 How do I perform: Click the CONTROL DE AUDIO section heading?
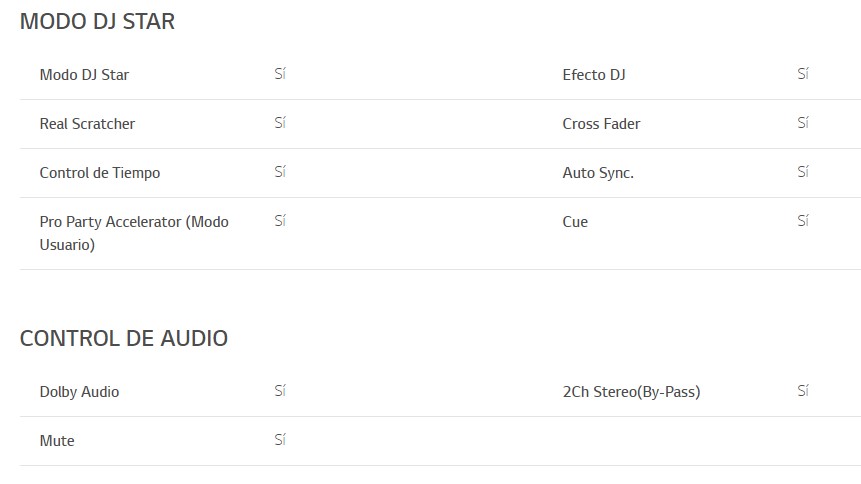point(124,338)
